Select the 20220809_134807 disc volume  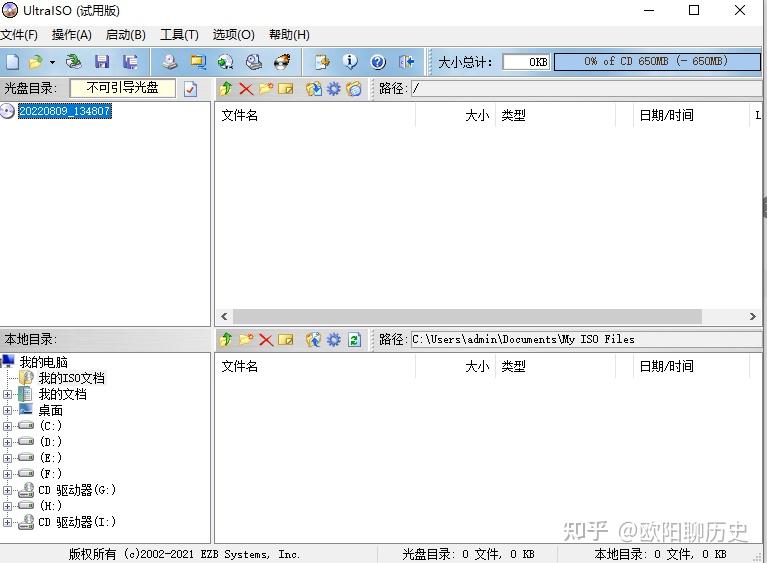point(65,111)
